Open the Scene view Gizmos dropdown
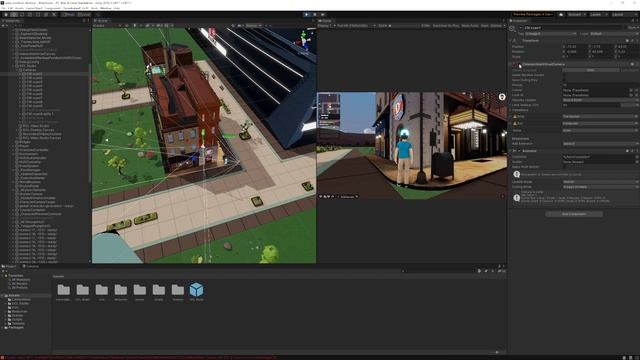 click(253, 25)
